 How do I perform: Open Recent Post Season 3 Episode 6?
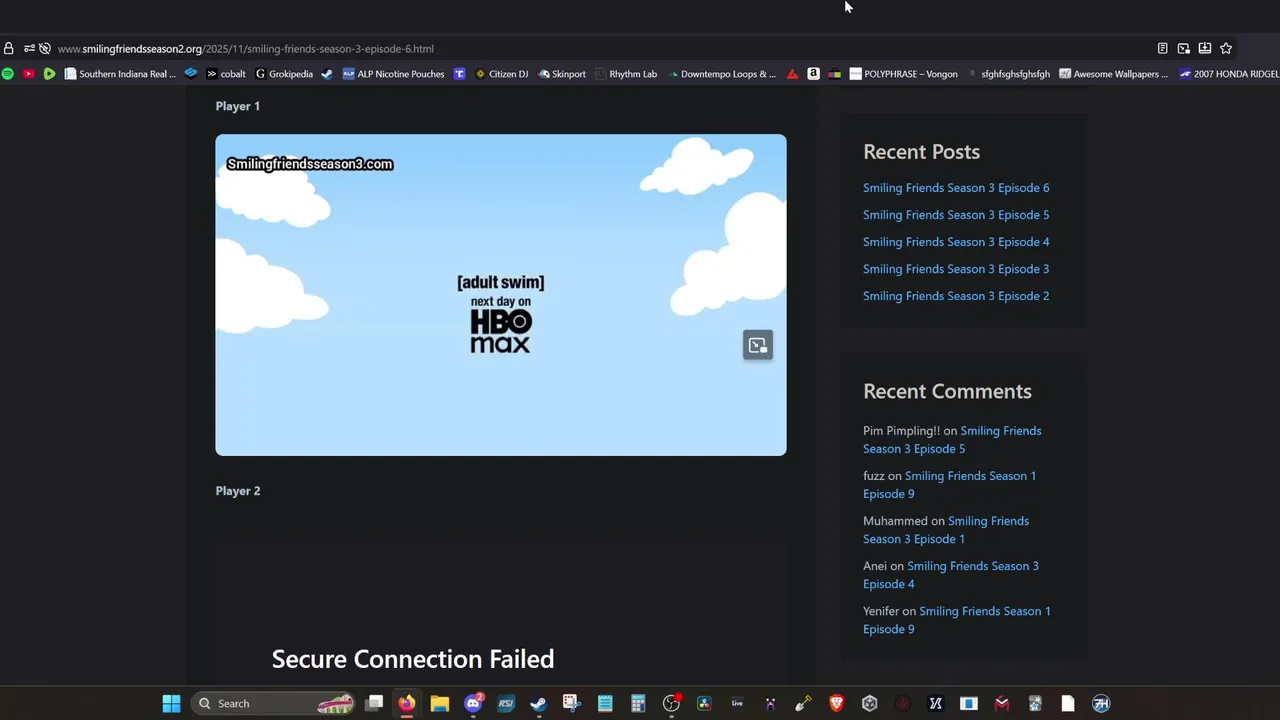[x=956, y=188]
